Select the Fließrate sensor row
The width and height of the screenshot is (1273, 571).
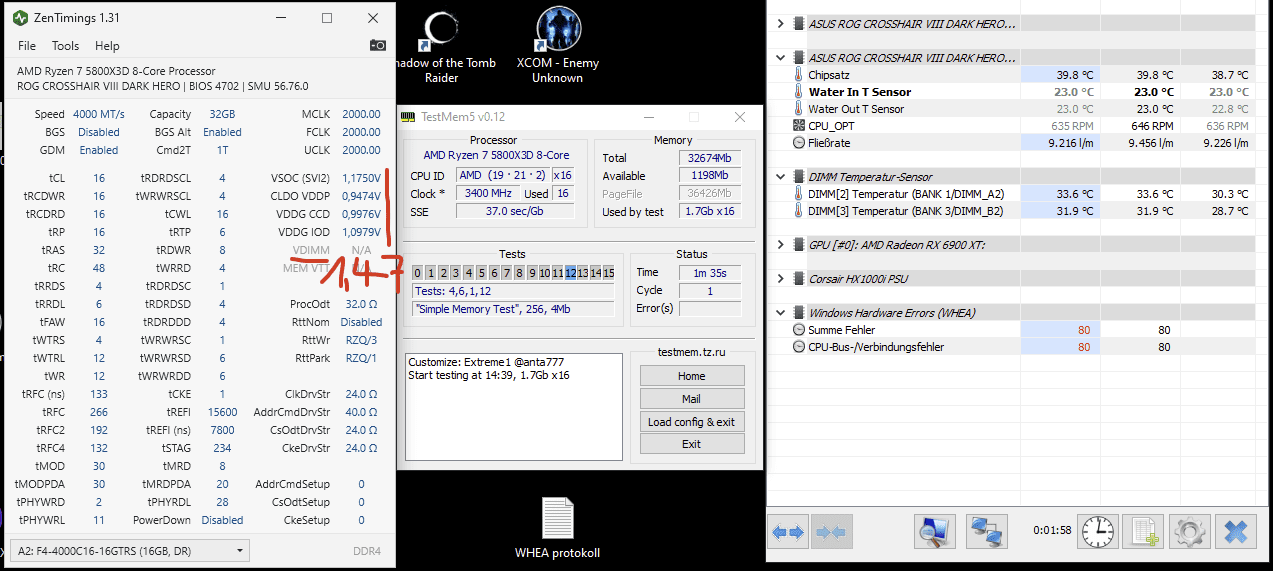click(1020, 143)
